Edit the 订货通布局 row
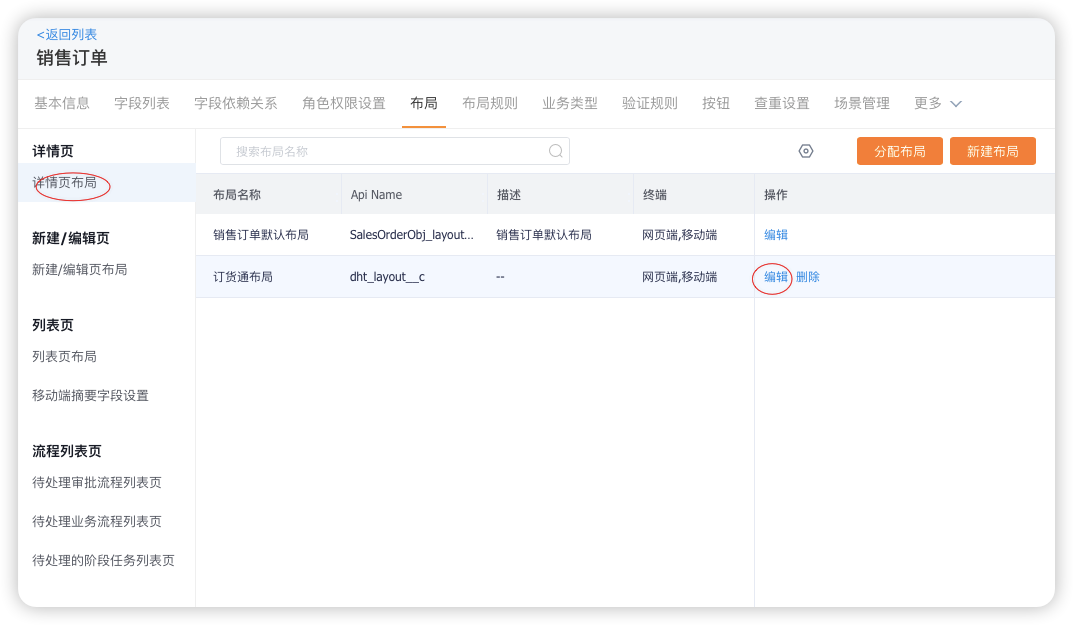This screenshot has width=1073, height=625. tap(775, 277)
